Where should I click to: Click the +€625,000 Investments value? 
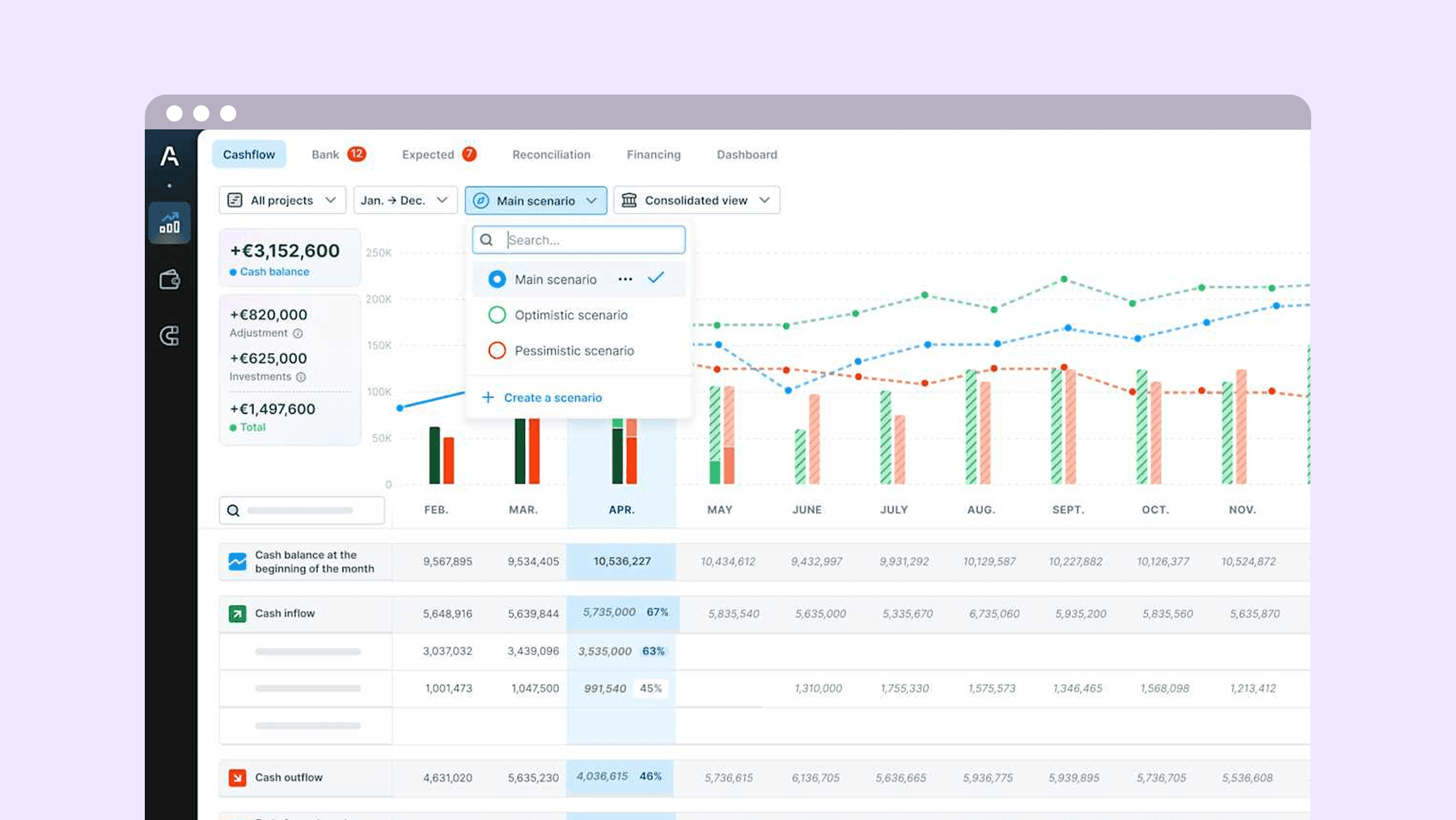[269, 358]
